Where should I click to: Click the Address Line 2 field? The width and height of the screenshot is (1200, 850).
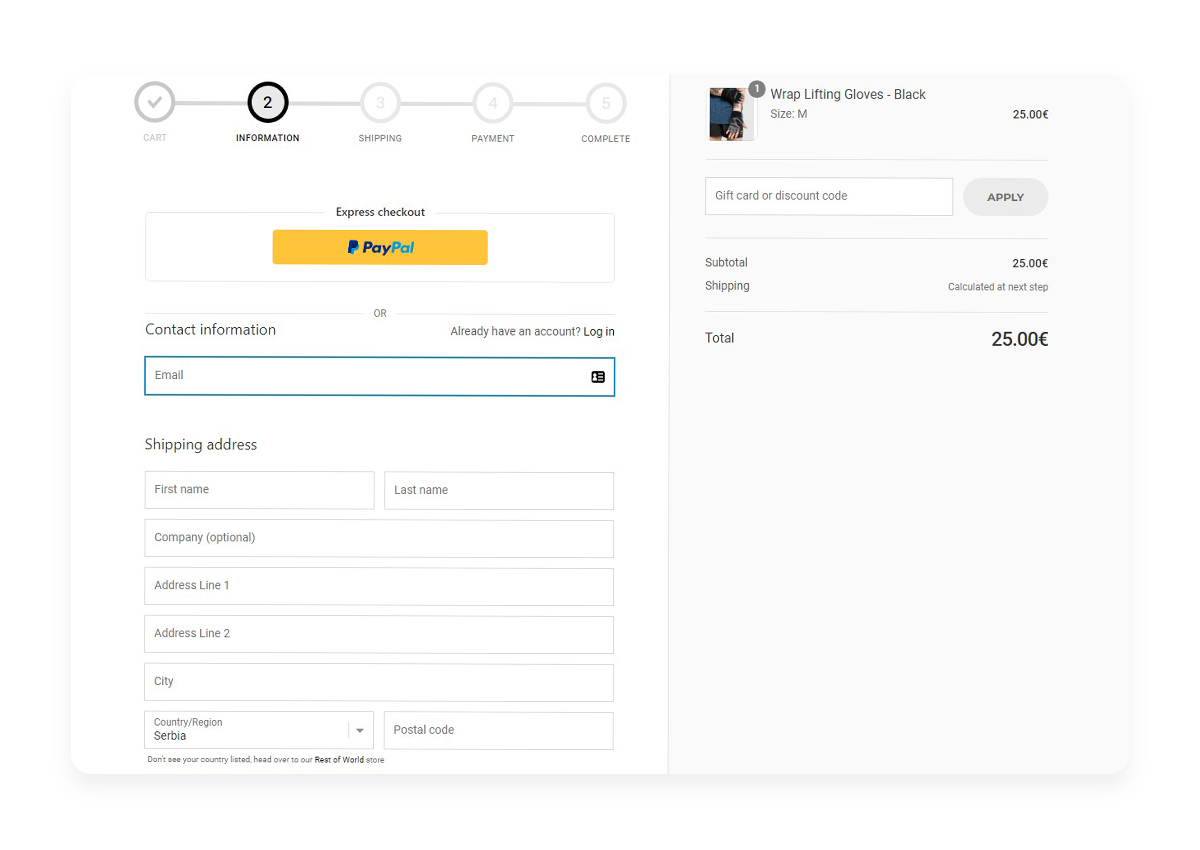click(379, 634)
